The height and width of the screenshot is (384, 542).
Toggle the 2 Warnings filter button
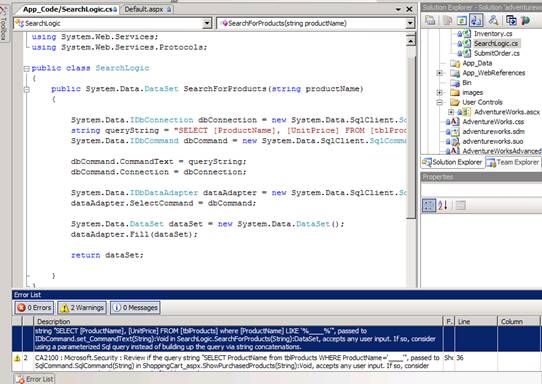[x=82, y=308]
